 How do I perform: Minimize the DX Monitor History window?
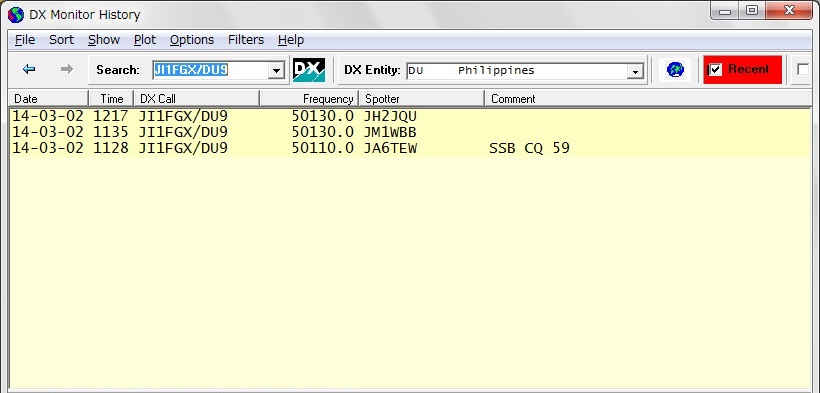pyautogui.click(x=725, y=10)
